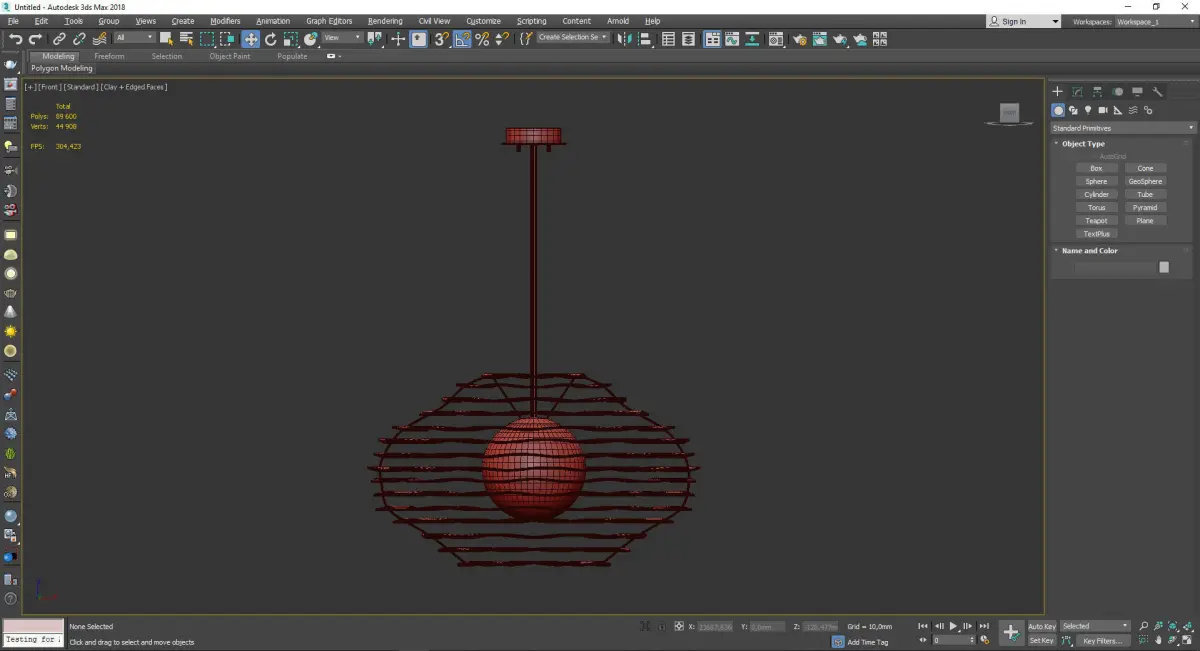The height and width of the screenshot is (651, 1200).
Task: Open the Rendering menu
Action: coord(385,21)
